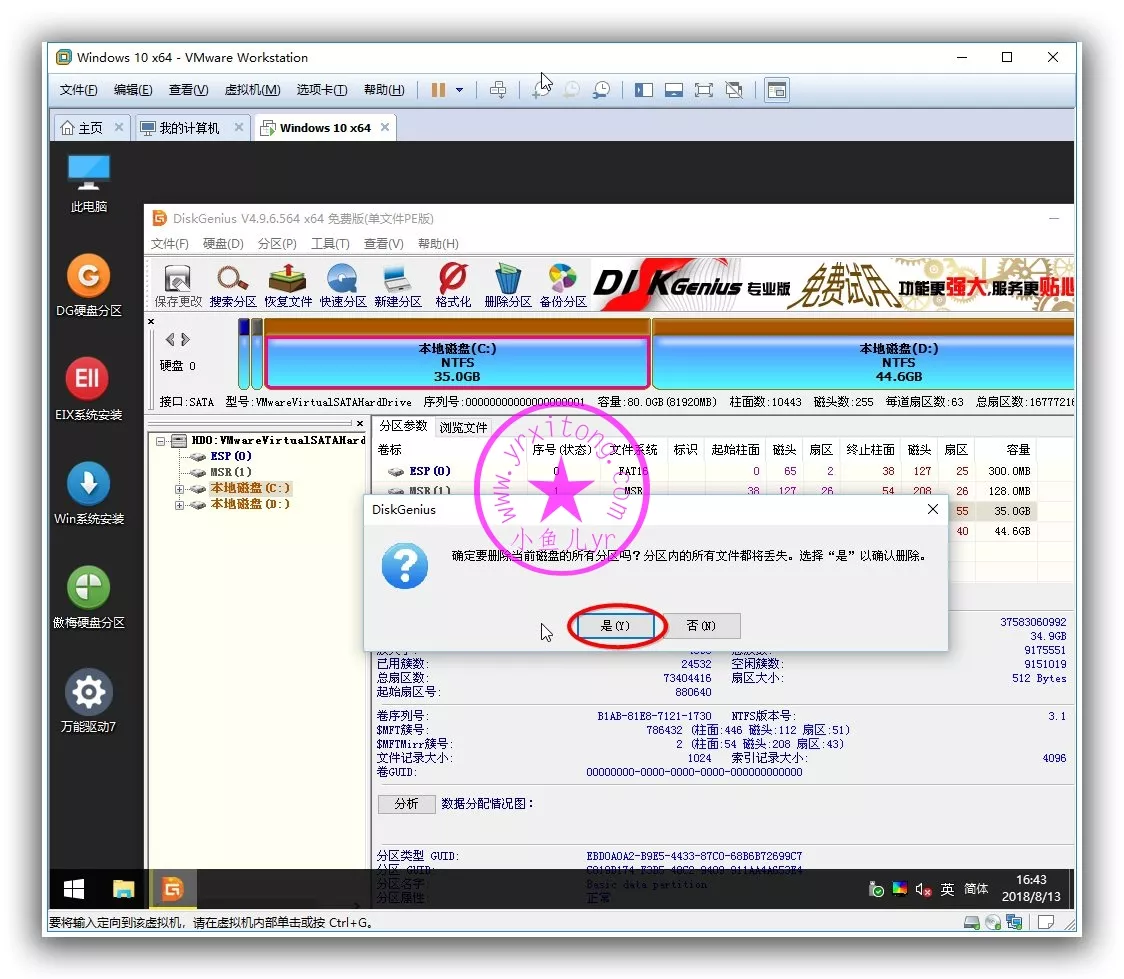1124x979 pixels.
Task: Switch to 浏览文件 tab
Action: pos(463,428)
